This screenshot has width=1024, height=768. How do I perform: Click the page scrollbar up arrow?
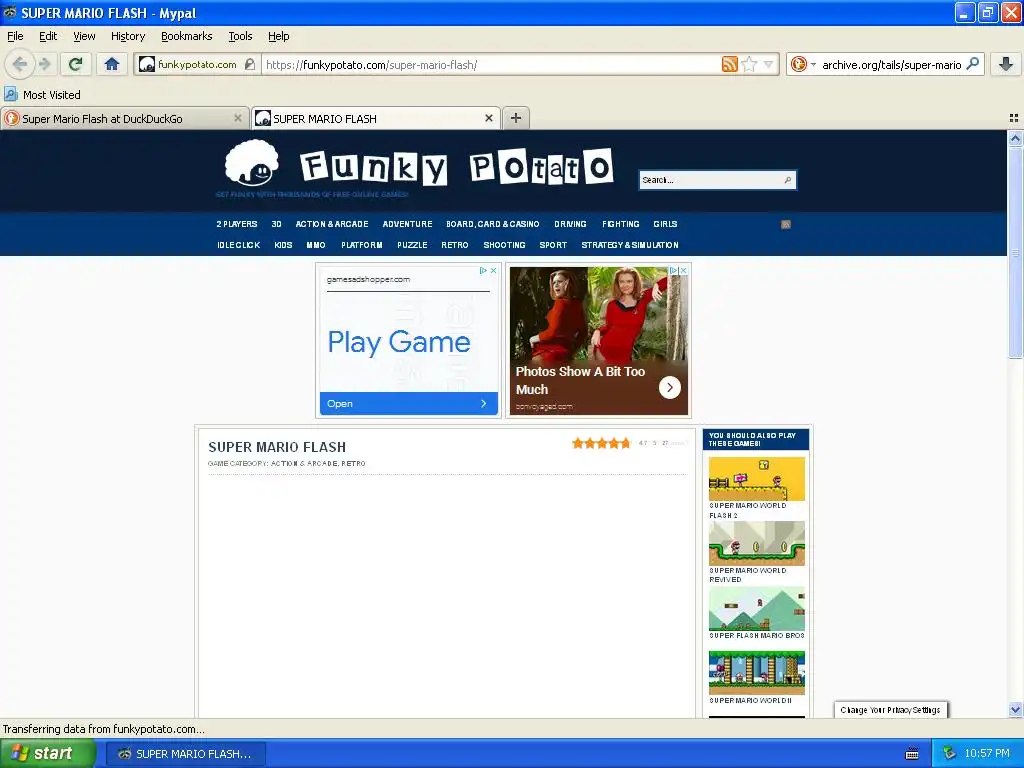[x=1015, y=138]
